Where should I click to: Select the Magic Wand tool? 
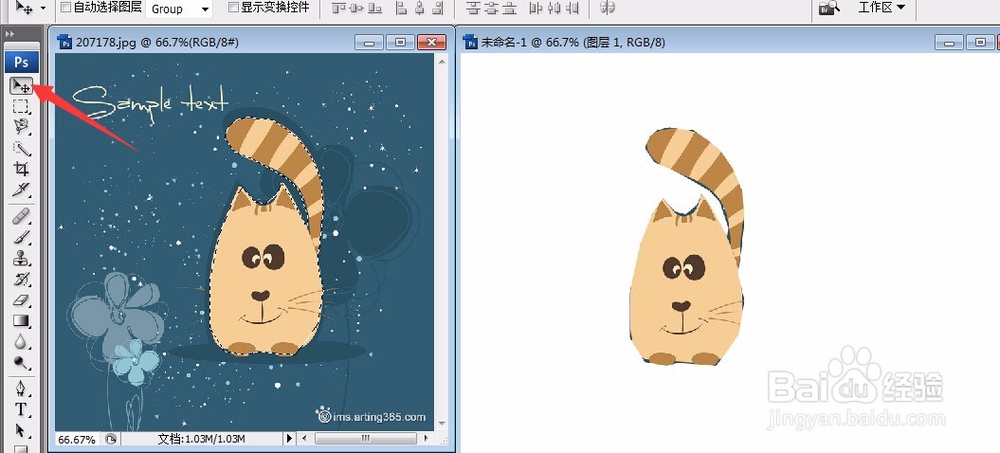pos(21,147)
